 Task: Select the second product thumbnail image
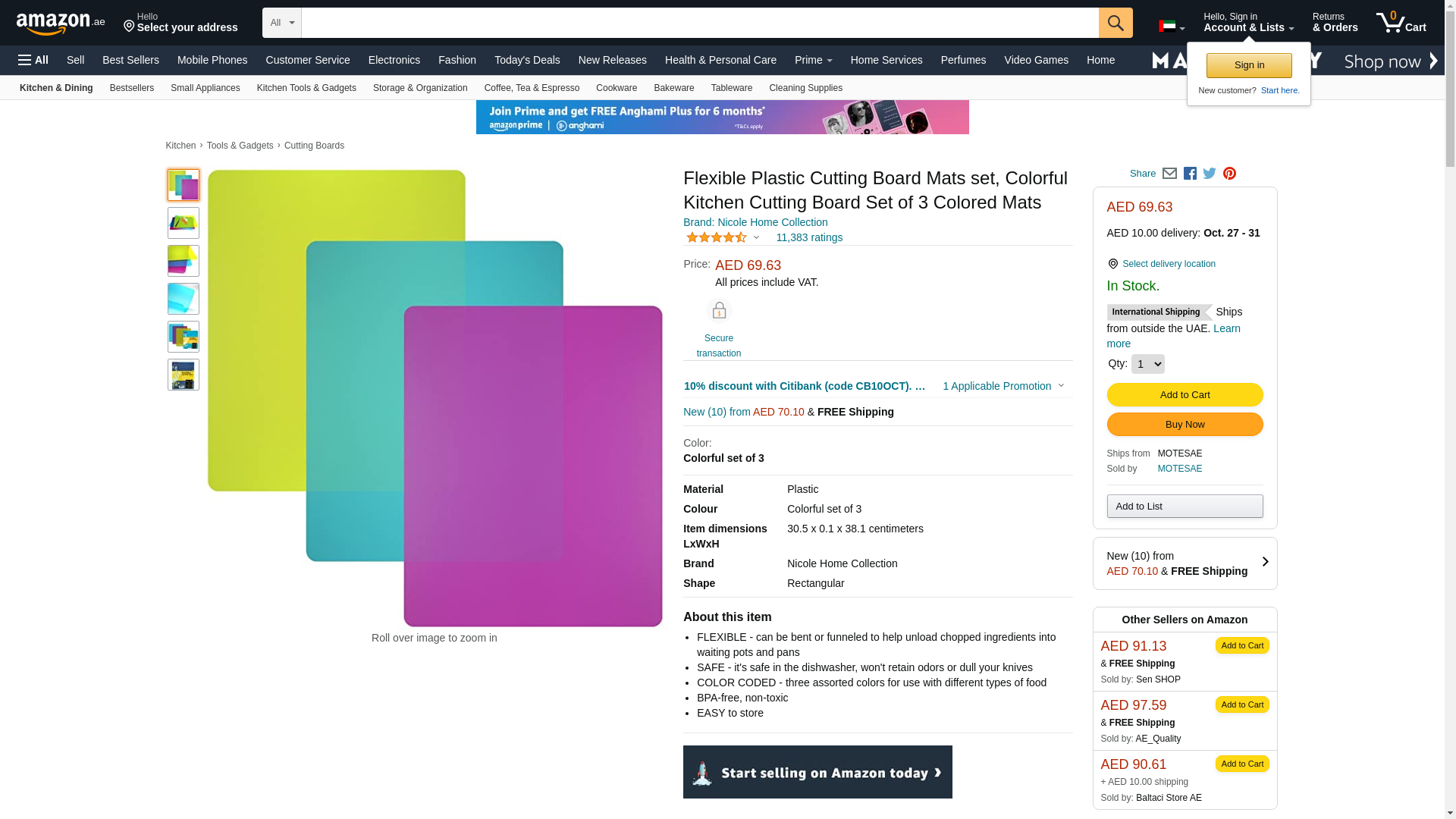point(184,223)
